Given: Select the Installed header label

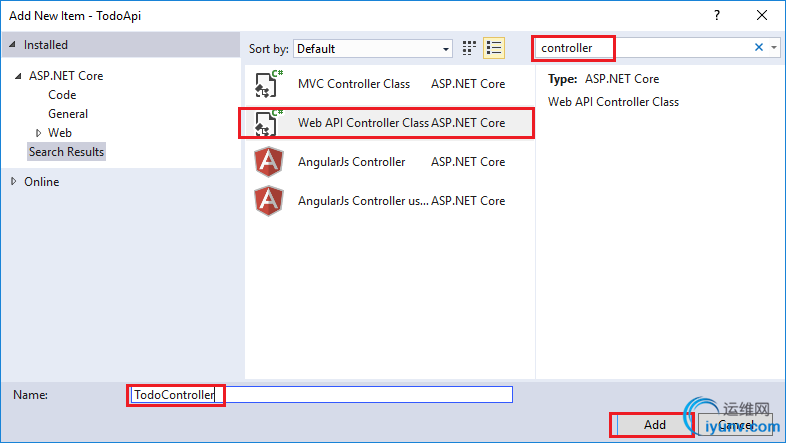Looking at the screenshot, I should point(46,45).
